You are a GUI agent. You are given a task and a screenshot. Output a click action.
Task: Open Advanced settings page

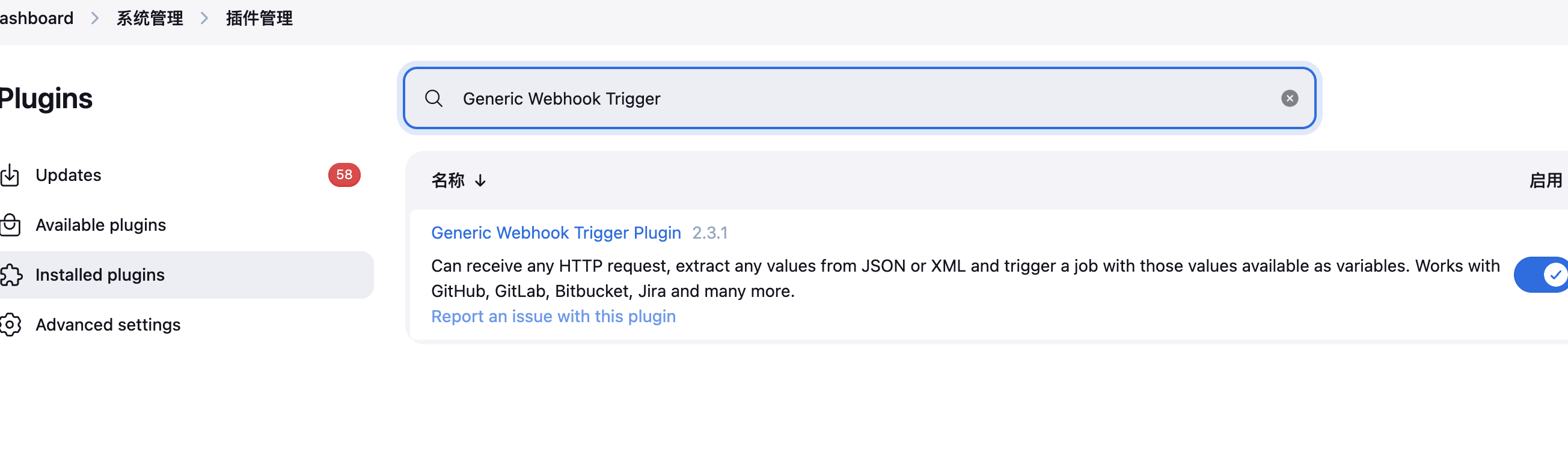[108, 325]
